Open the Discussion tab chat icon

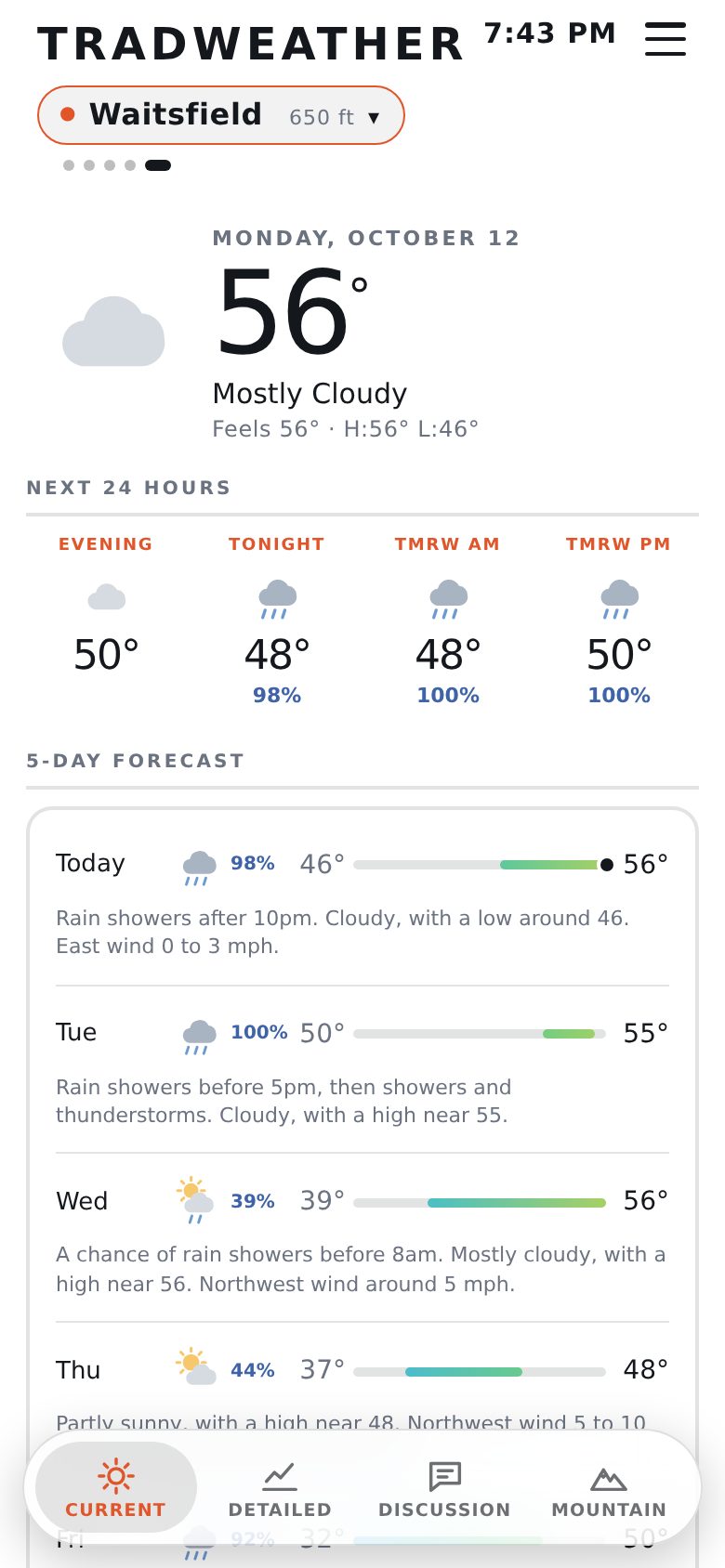[445, 1475]
